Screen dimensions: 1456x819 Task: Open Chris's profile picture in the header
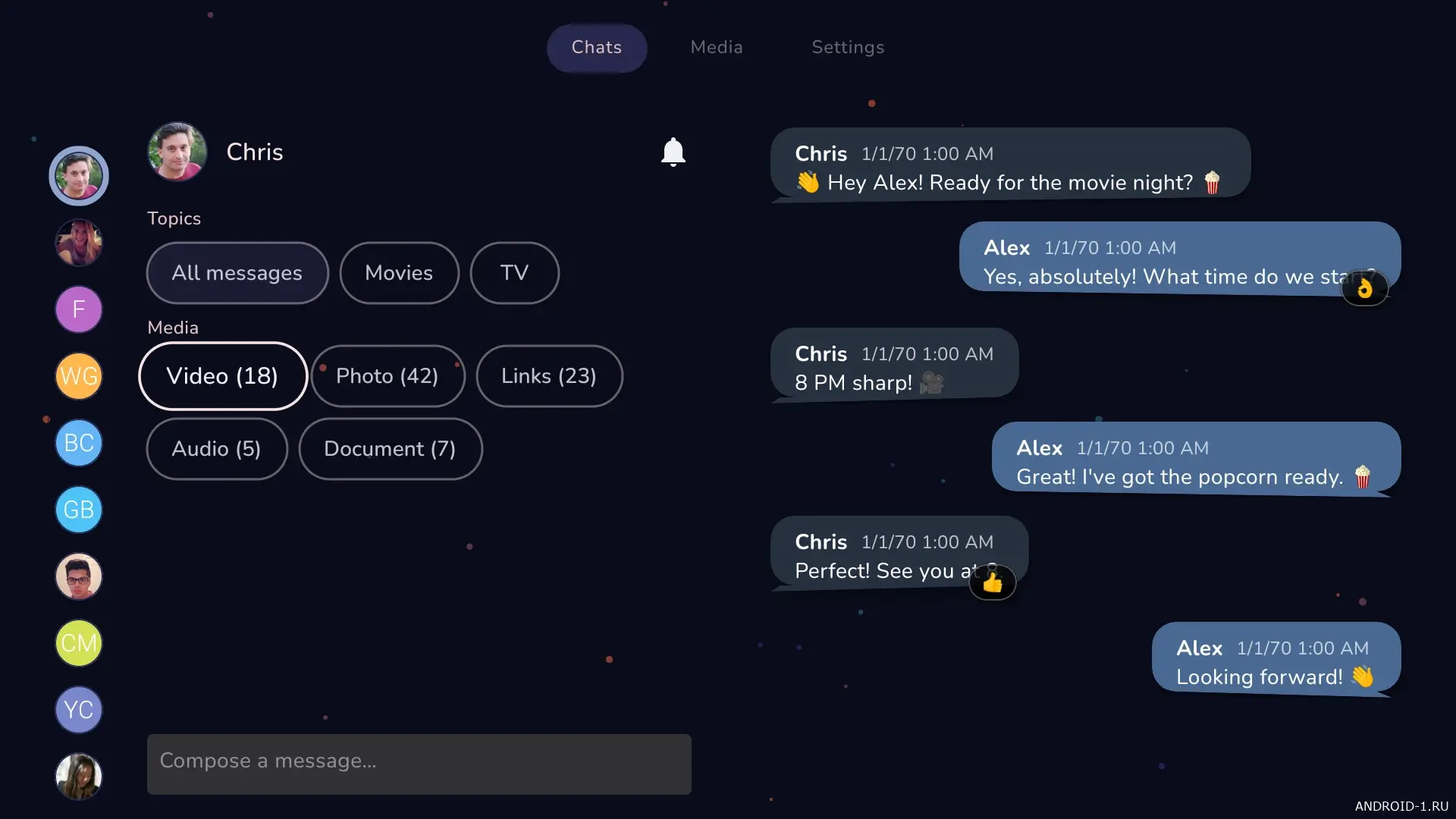(177, 152)
